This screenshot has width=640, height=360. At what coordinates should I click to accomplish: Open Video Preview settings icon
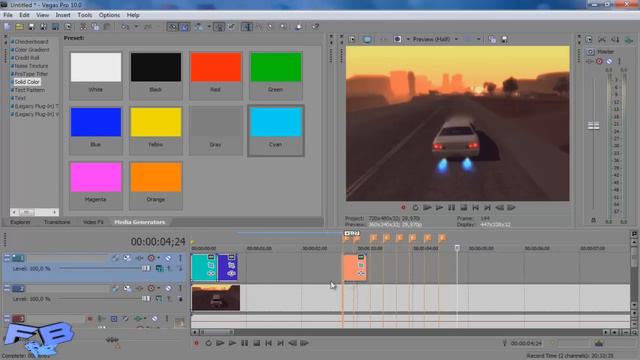tap(352, 39)
